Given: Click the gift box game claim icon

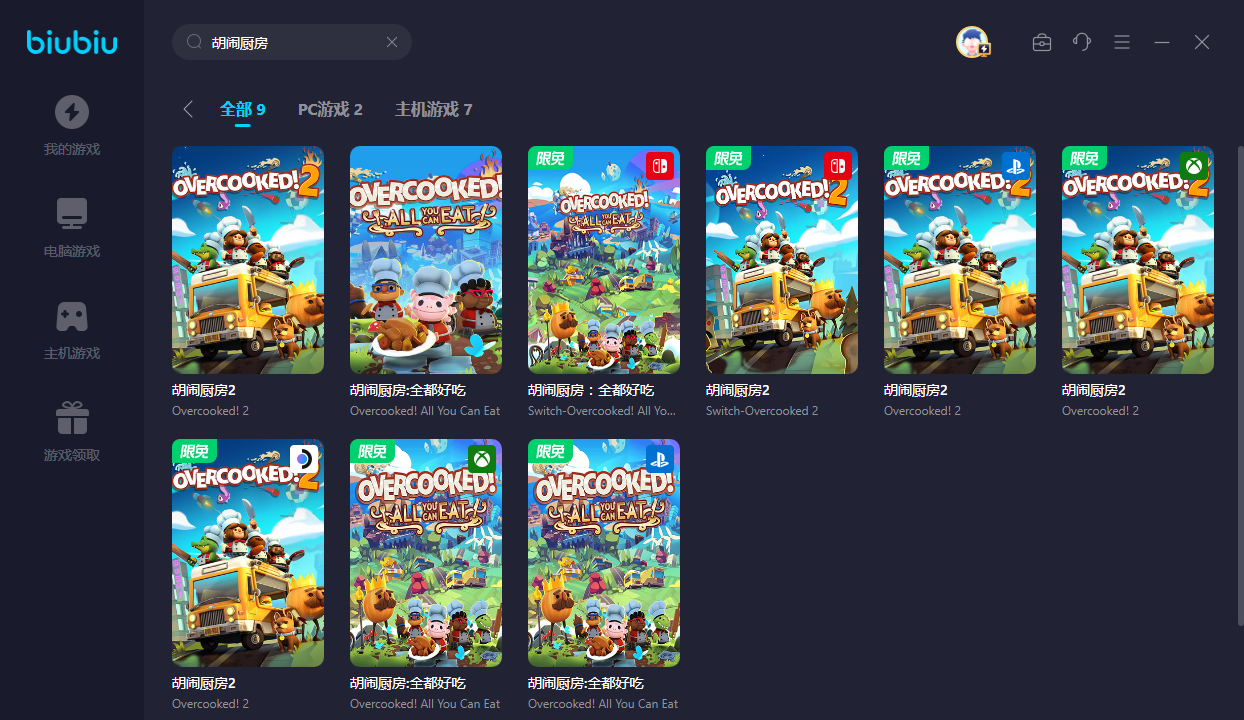Looking at the screenshot, I should click(x=71, y=418).
